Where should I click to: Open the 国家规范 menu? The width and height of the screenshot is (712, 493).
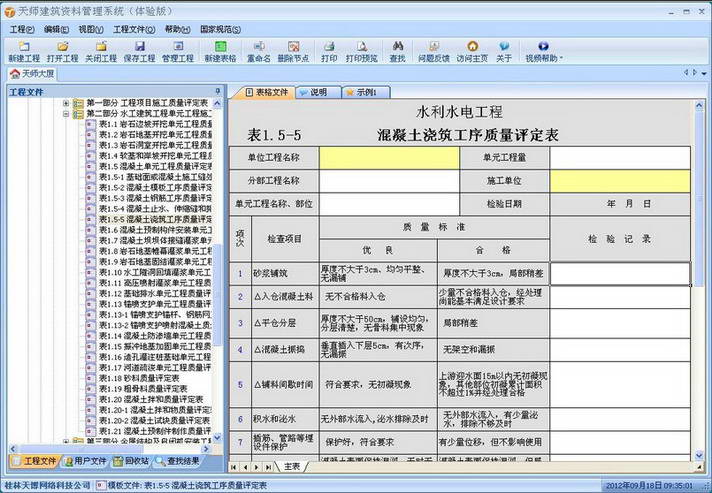click(x=220, y=30)
